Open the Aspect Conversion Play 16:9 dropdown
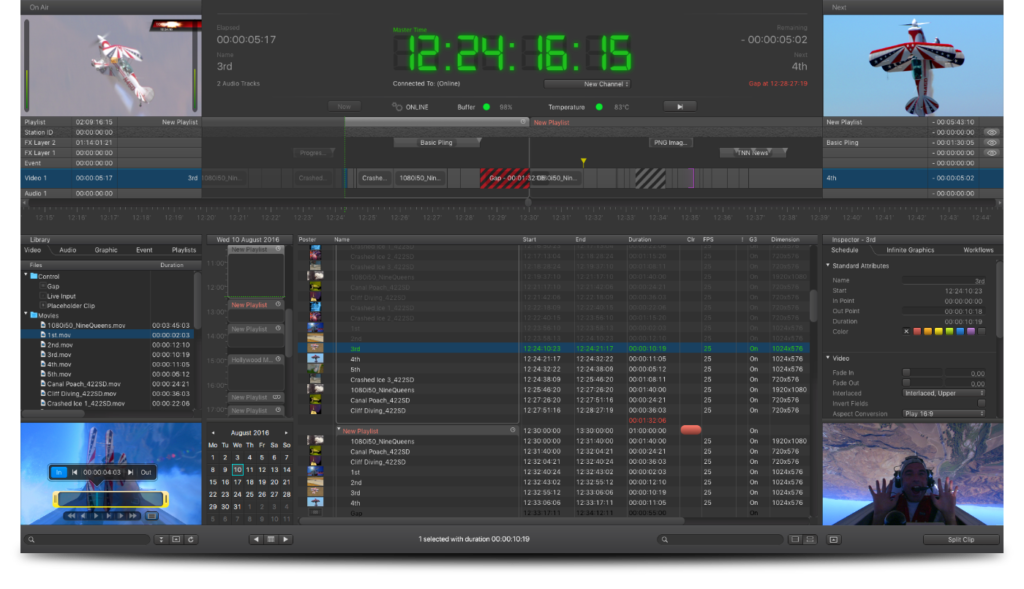Image resolution: width=1024 pixels, height=589 pixels. [944, 413]
